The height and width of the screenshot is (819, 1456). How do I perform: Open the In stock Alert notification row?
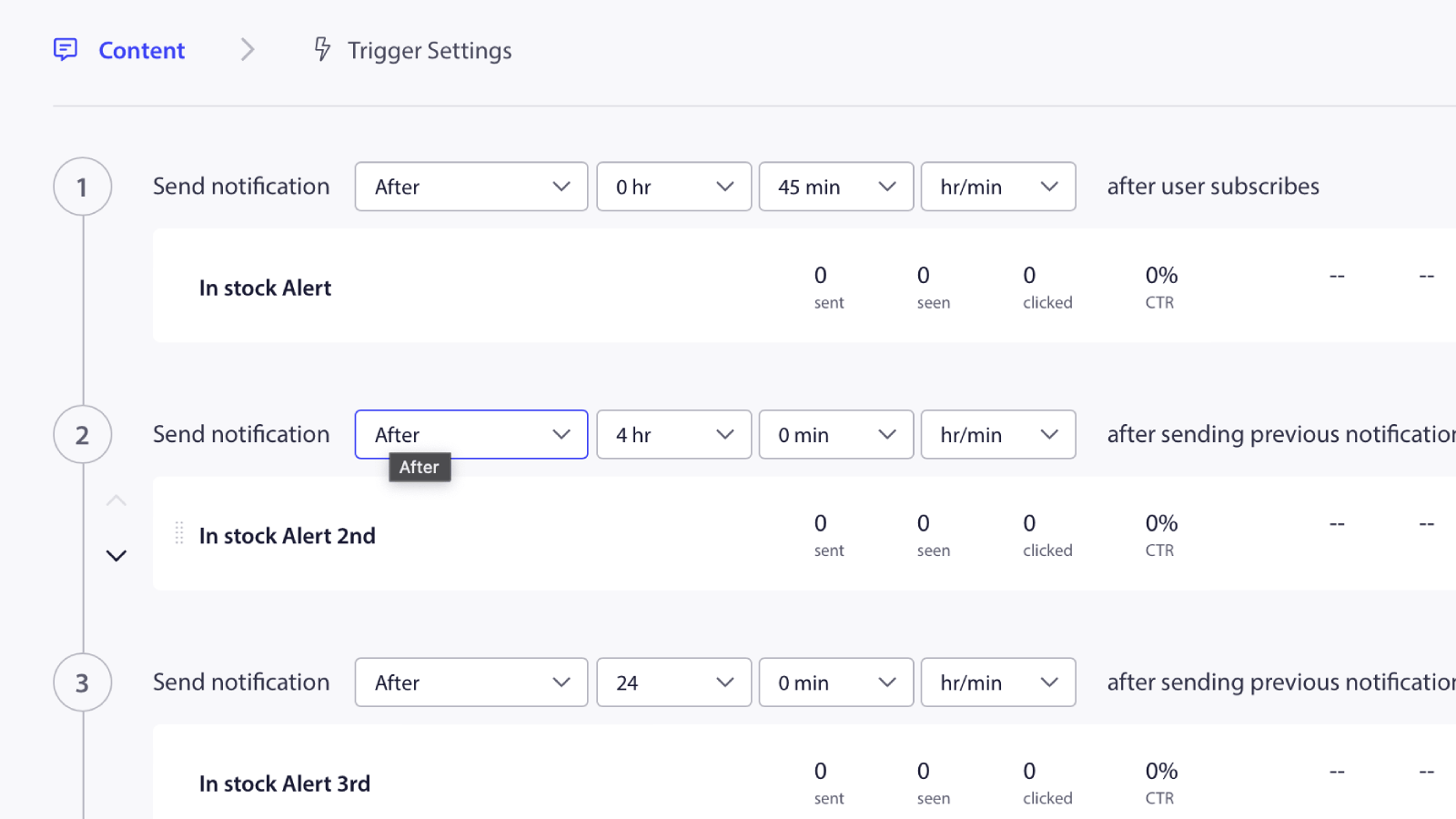click(x=265, y=287)
